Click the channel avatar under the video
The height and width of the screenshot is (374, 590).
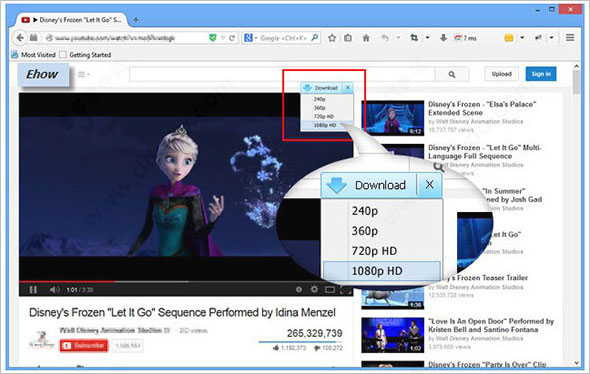41,340
